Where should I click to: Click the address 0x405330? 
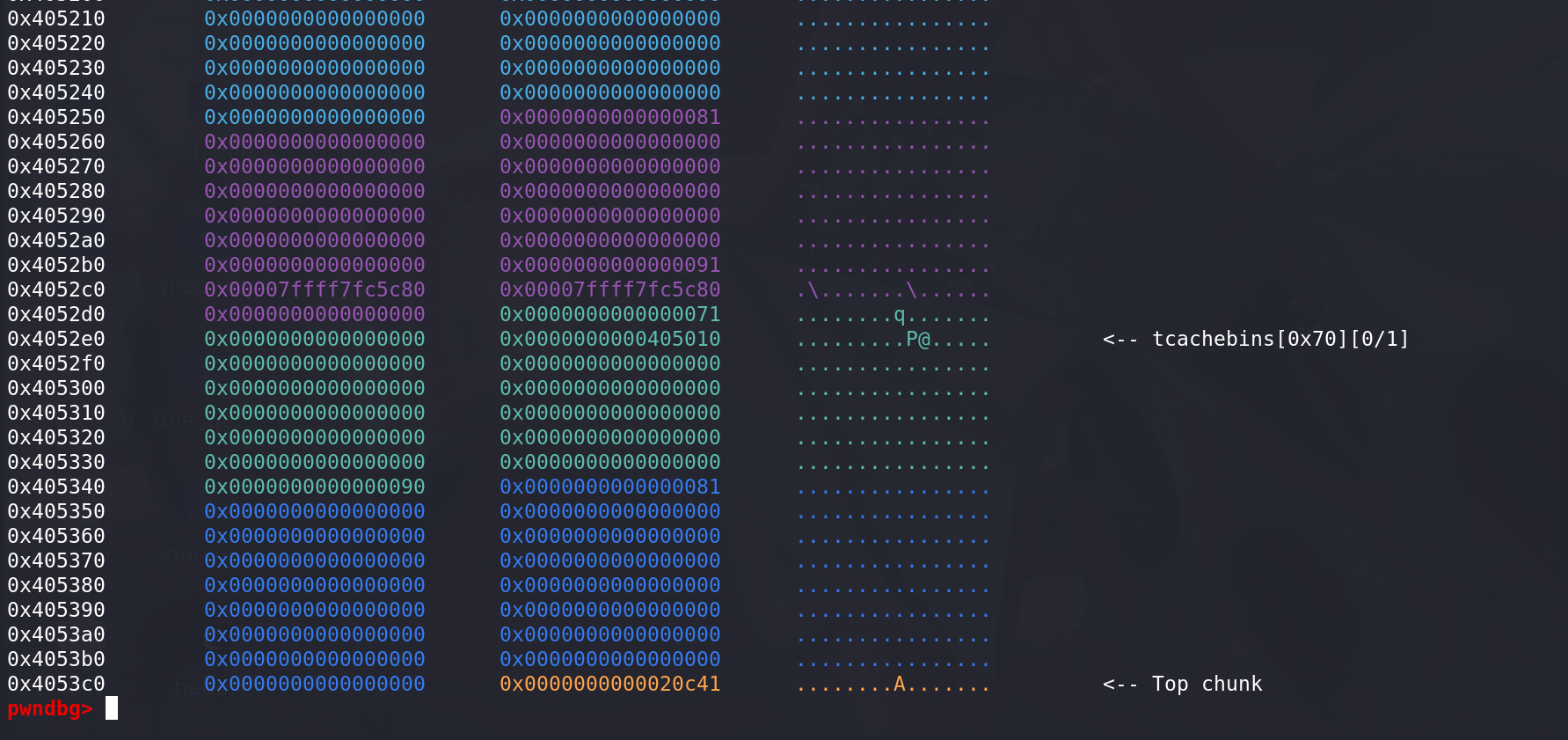pos(56,462)
